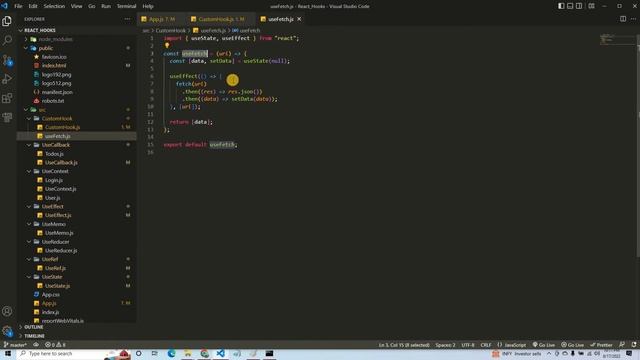Switch to the App.js editor tab
Image resolution: width=640 pixels, height=360 pixels.
162,19
